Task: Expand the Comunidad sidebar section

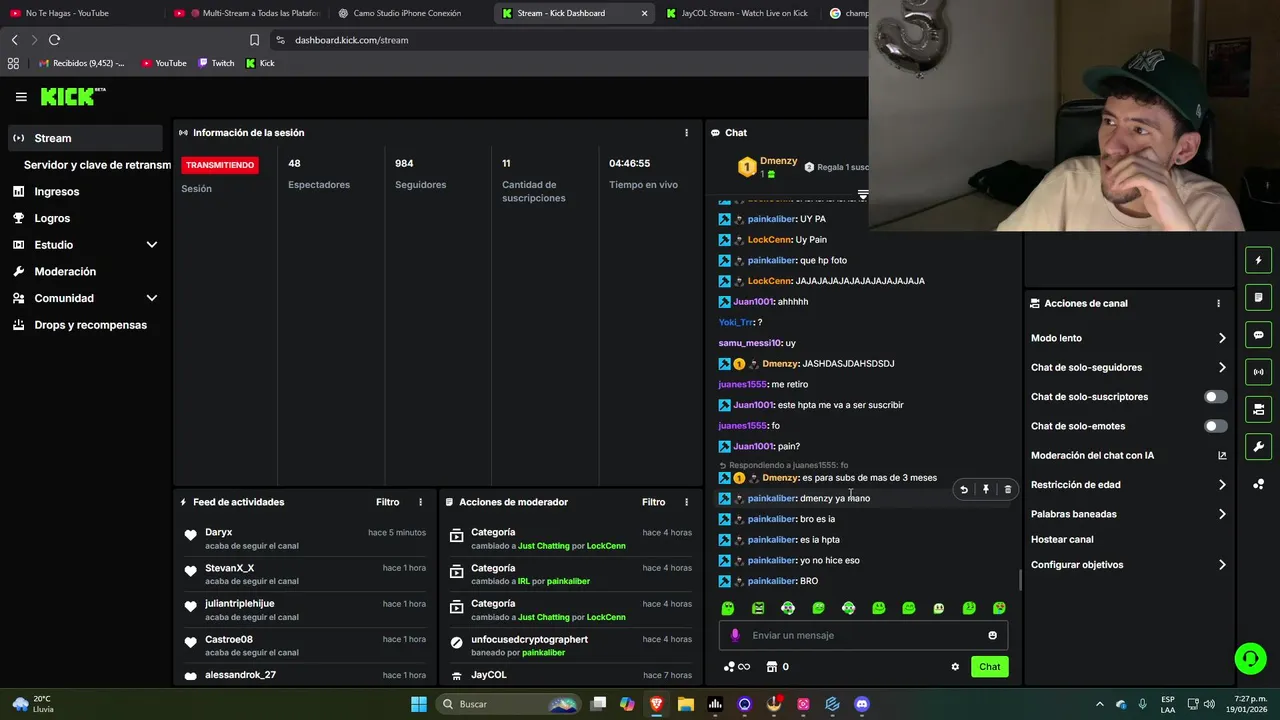Action: point(152,298)
